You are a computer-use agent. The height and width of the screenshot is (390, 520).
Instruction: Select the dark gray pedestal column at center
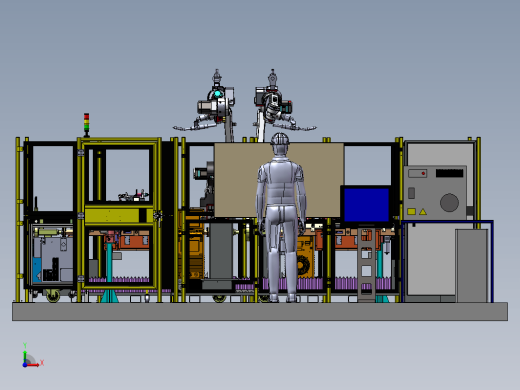click(x=221, y=252)
